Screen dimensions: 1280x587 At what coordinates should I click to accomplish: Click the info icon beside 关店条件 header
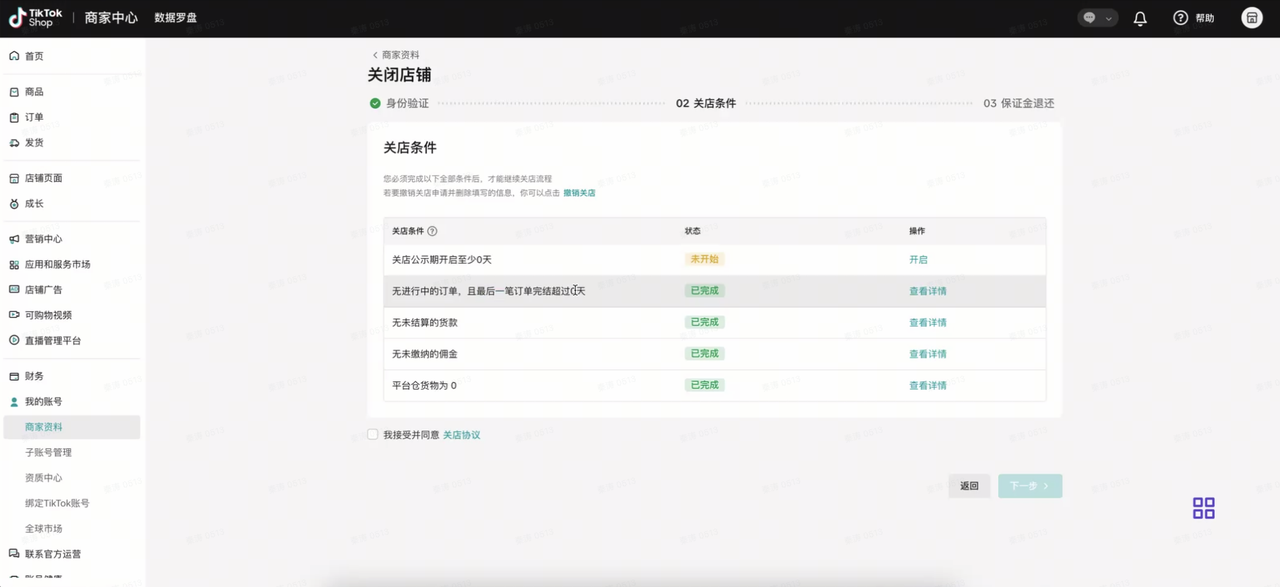[432, 231]
